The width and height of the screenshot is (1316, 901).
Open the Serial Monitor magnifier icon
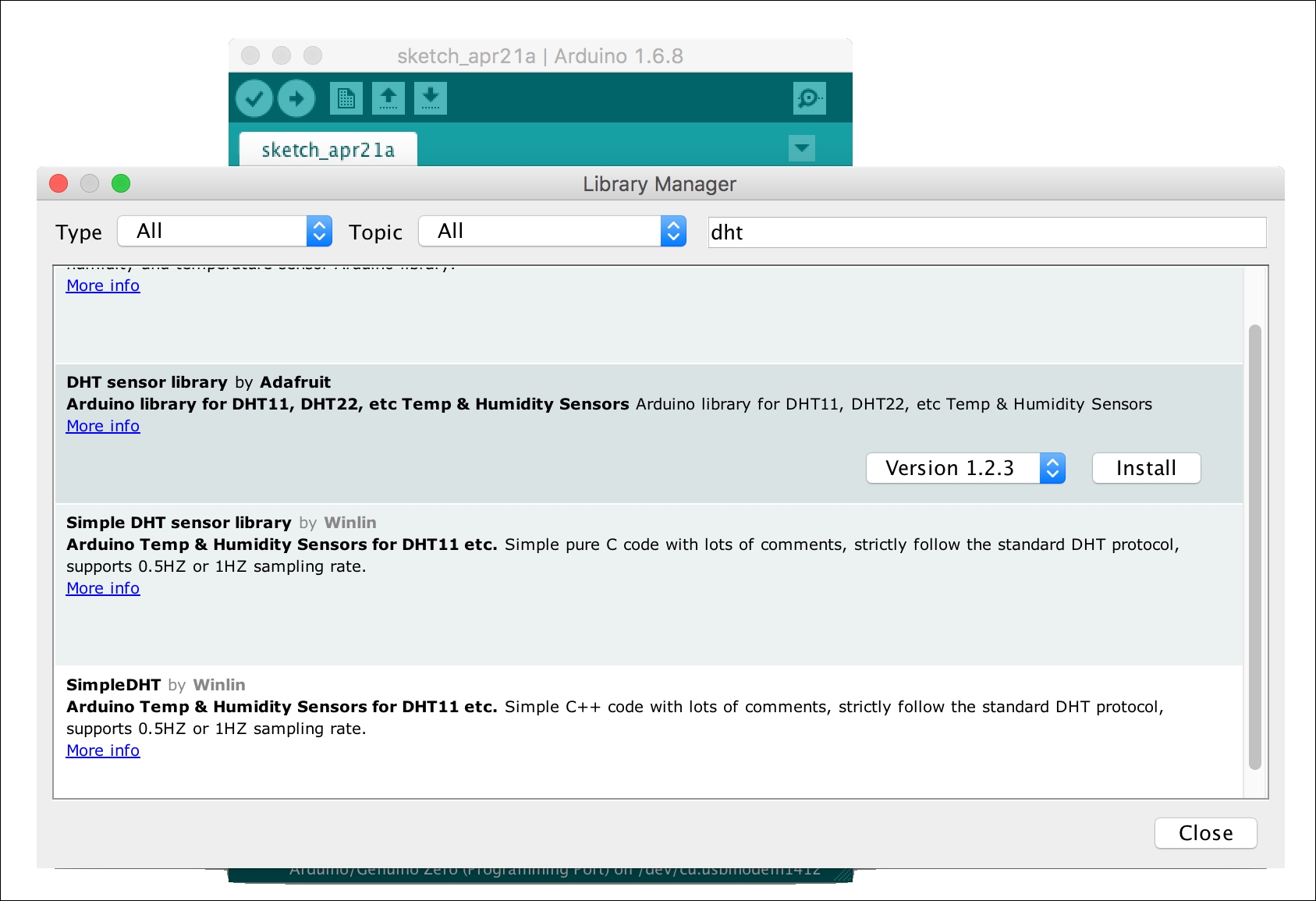[x=810, y=98]
